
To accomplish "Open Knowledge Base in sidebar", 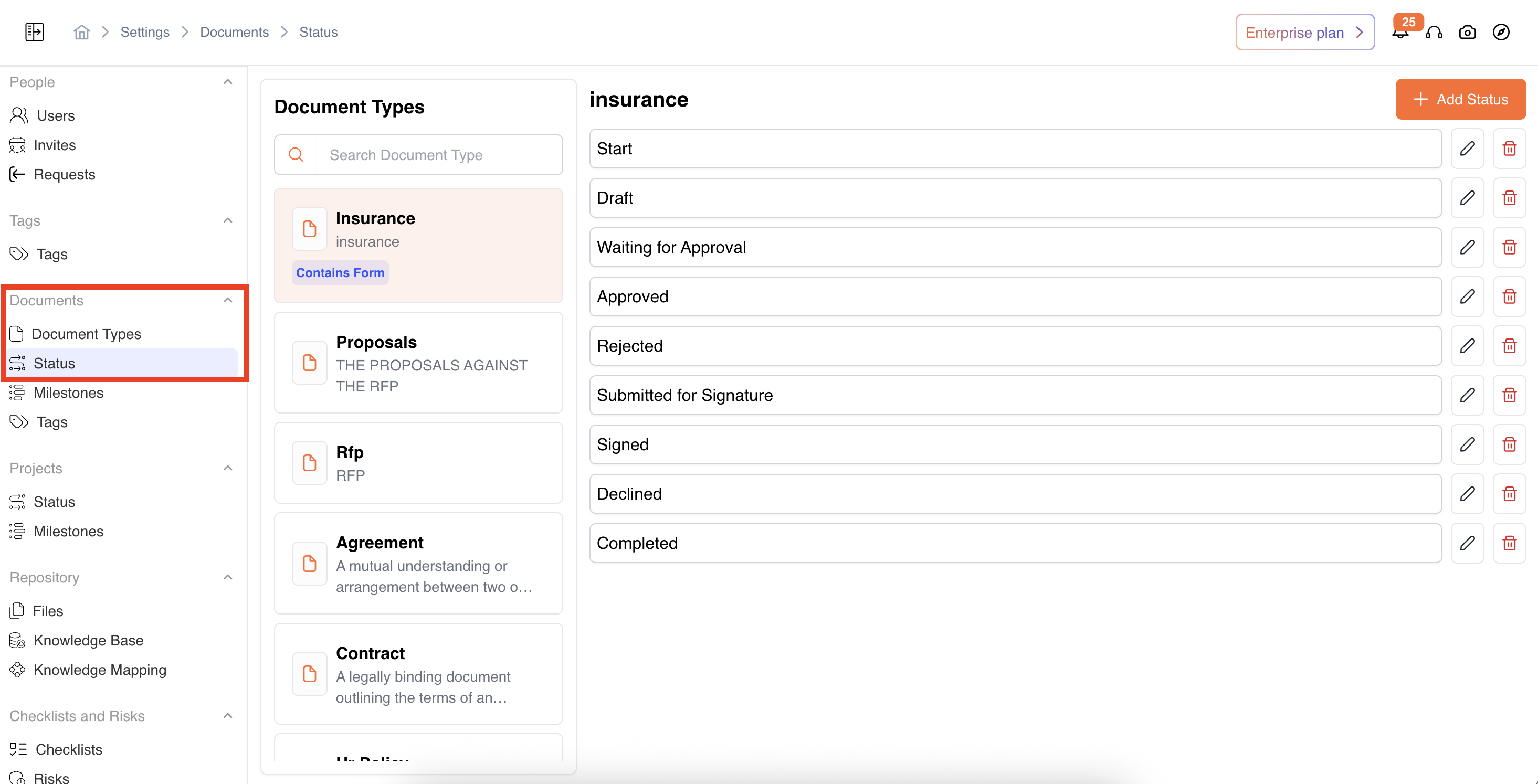I will pyautogui.click(x=88, y=640).
